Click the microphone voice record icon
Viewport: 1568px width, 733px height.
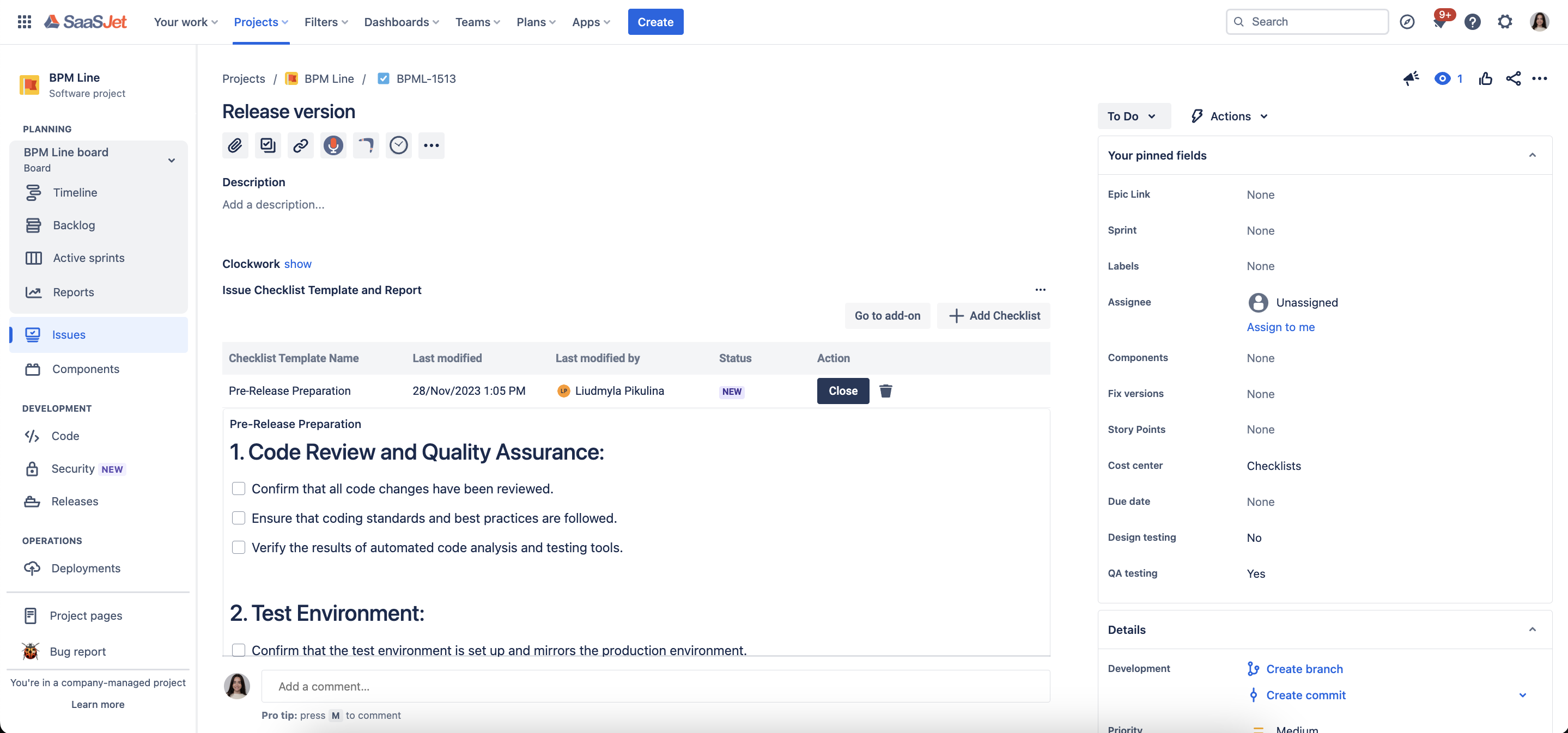click(333, 145)
